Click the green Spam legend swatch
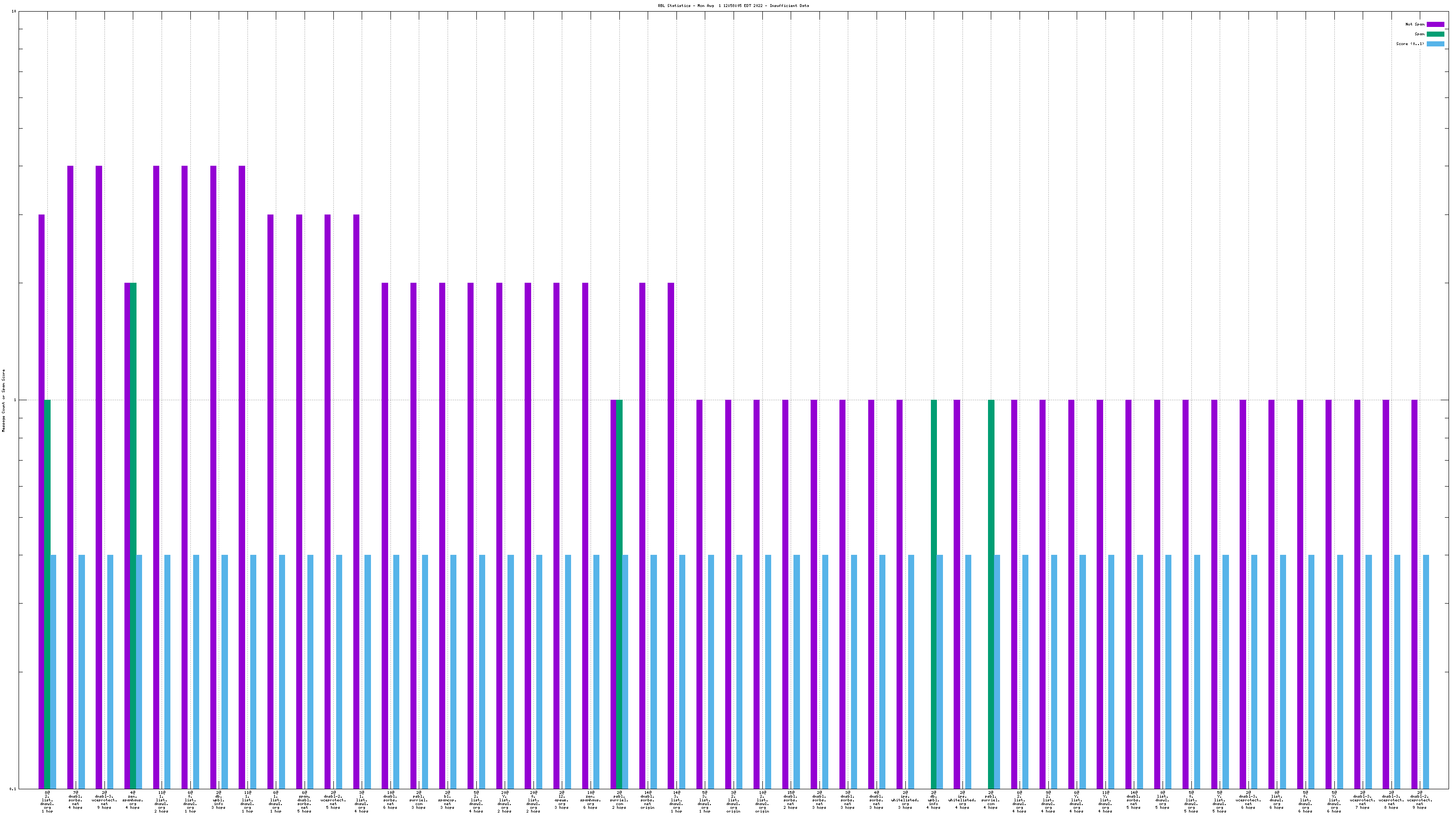 pyautogui.click(x=1435, y=34)
